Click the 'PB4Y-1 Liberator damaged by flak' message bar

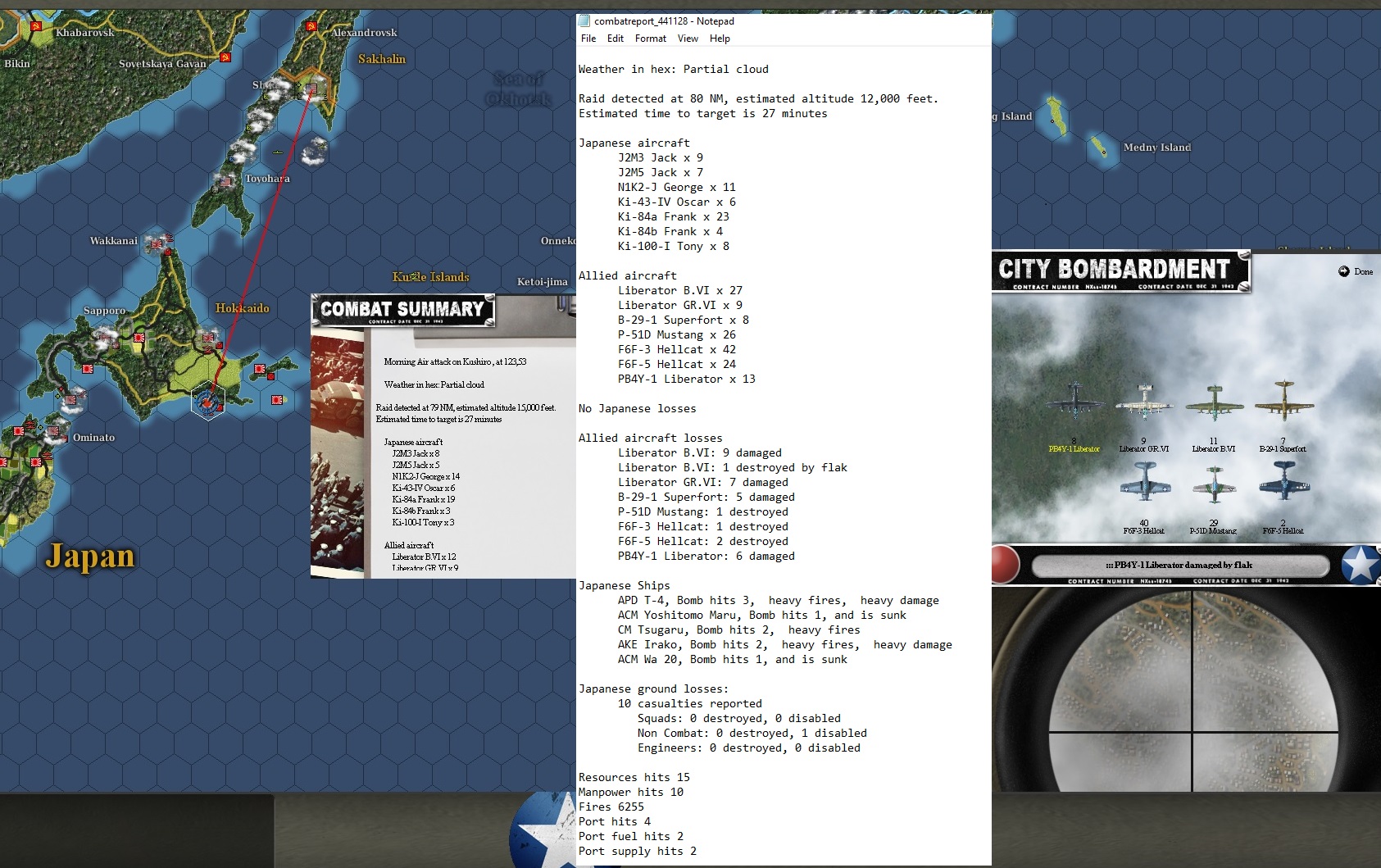(1180, 565)
